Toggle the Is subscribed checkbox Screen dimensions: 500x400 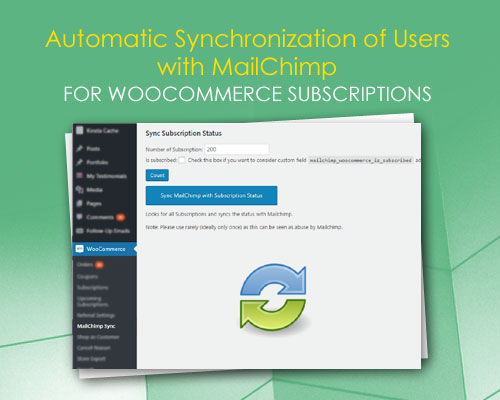coord(182,160)
